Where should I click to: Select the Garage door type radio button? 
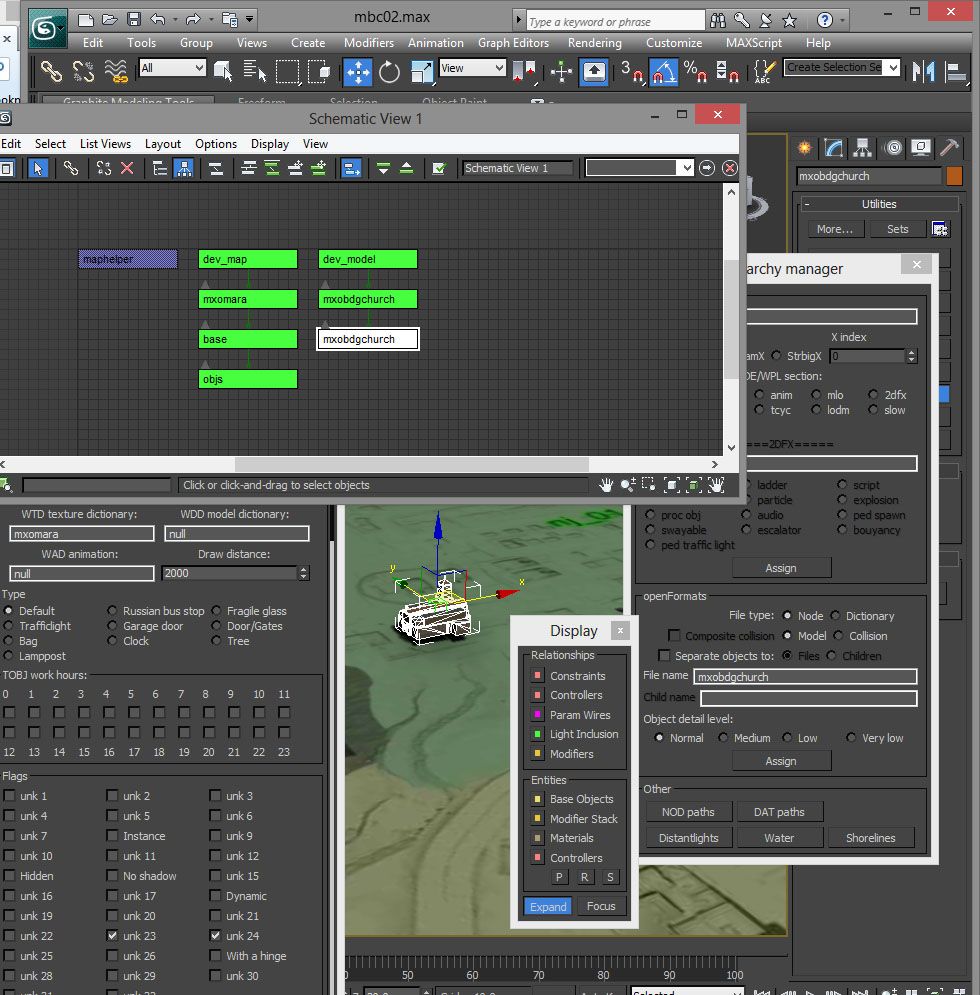112,626
